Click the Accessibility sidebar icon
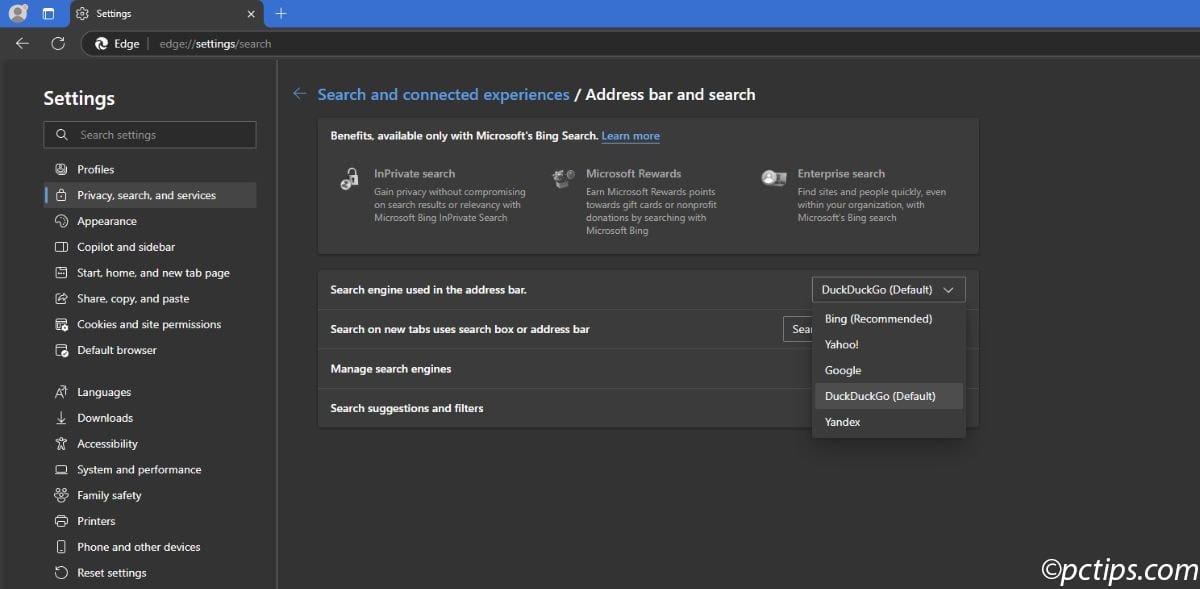Screen dimensions: 1200x589 click(x=61, y=444)
